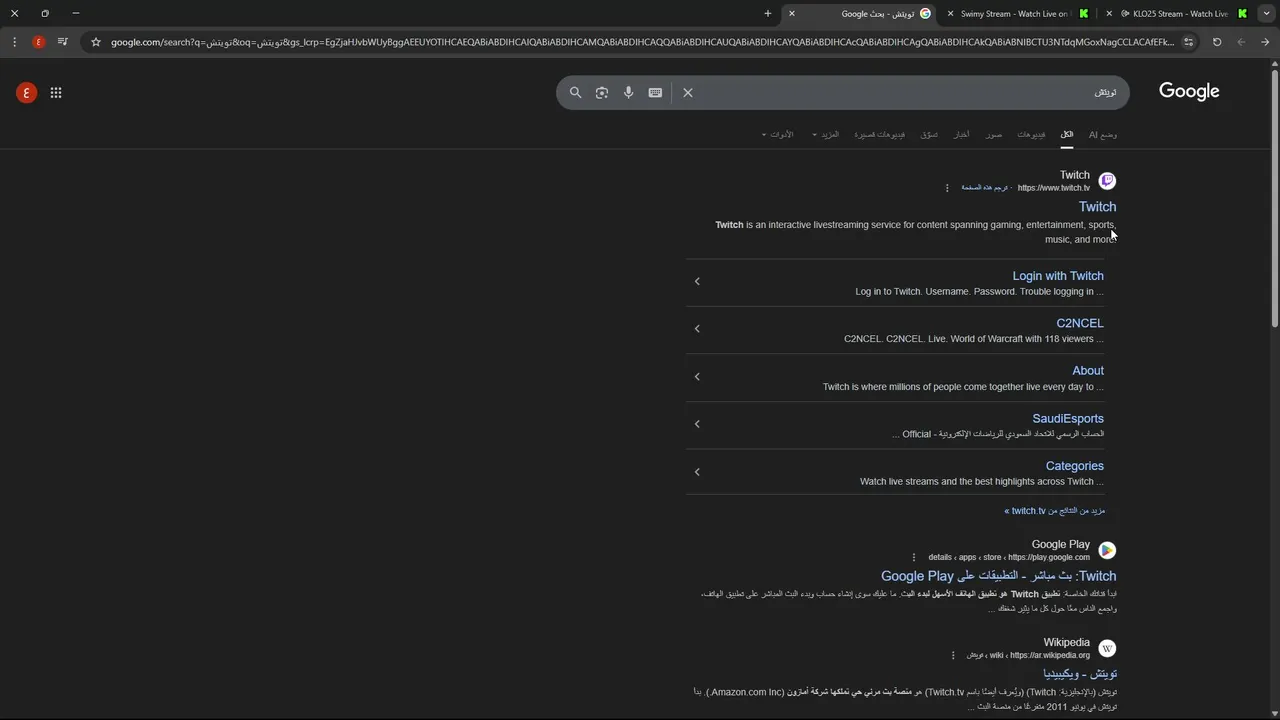1280x720 pixels.
Task: Open three-dot options for the Google Play result
Action: pos(913,557)
